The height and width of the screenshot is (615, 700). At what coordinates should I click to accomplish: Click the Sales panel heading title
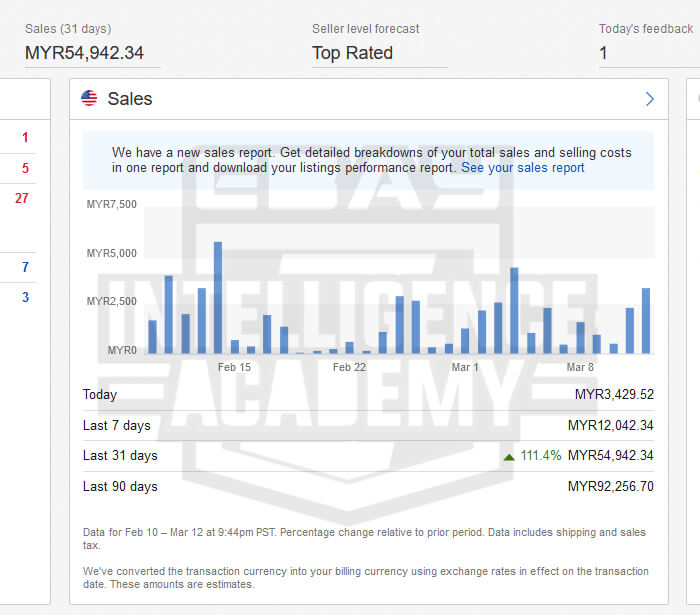[x=130, y=98]
